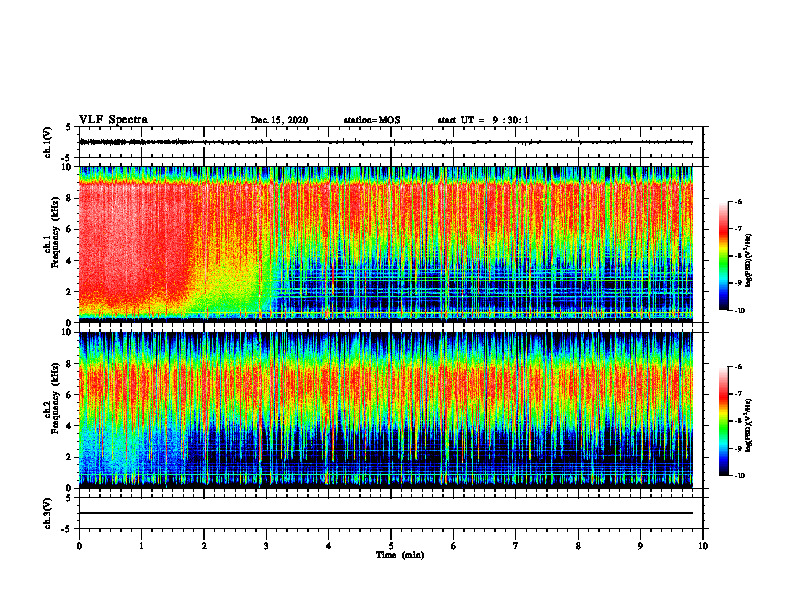Click time axis tick label "5"
This screenshot has width=792, height=612.
391,546
